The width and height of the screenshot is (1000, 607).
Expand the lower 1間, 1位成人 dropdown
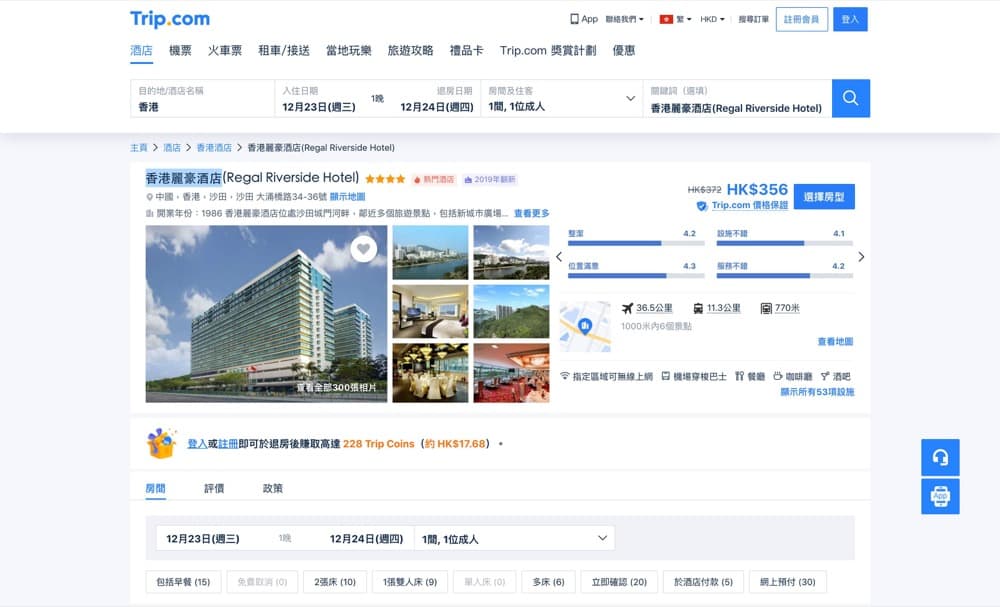tap(515, 539)
